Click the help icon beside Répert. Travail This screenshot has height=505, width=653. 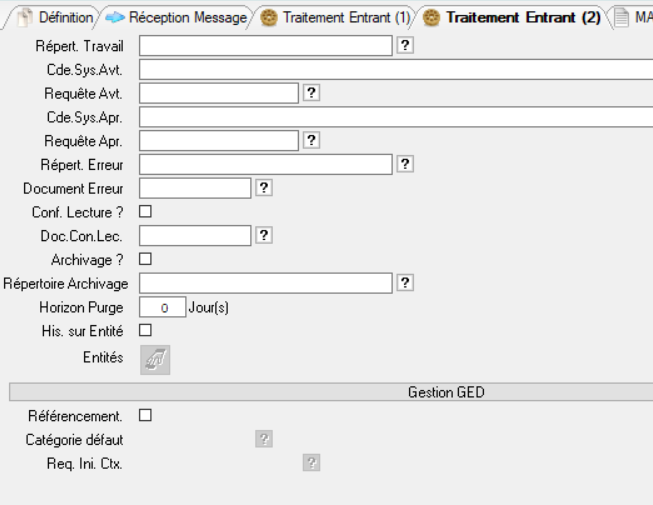tap(405, 45)
